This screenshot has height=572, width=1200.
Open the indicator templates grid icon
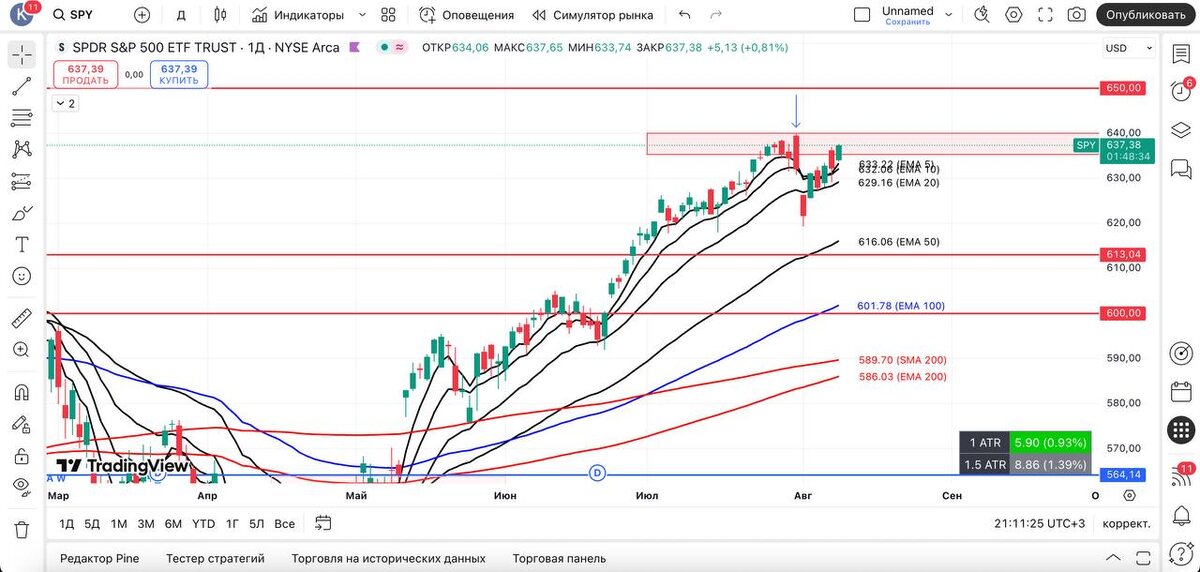point(389,15)
